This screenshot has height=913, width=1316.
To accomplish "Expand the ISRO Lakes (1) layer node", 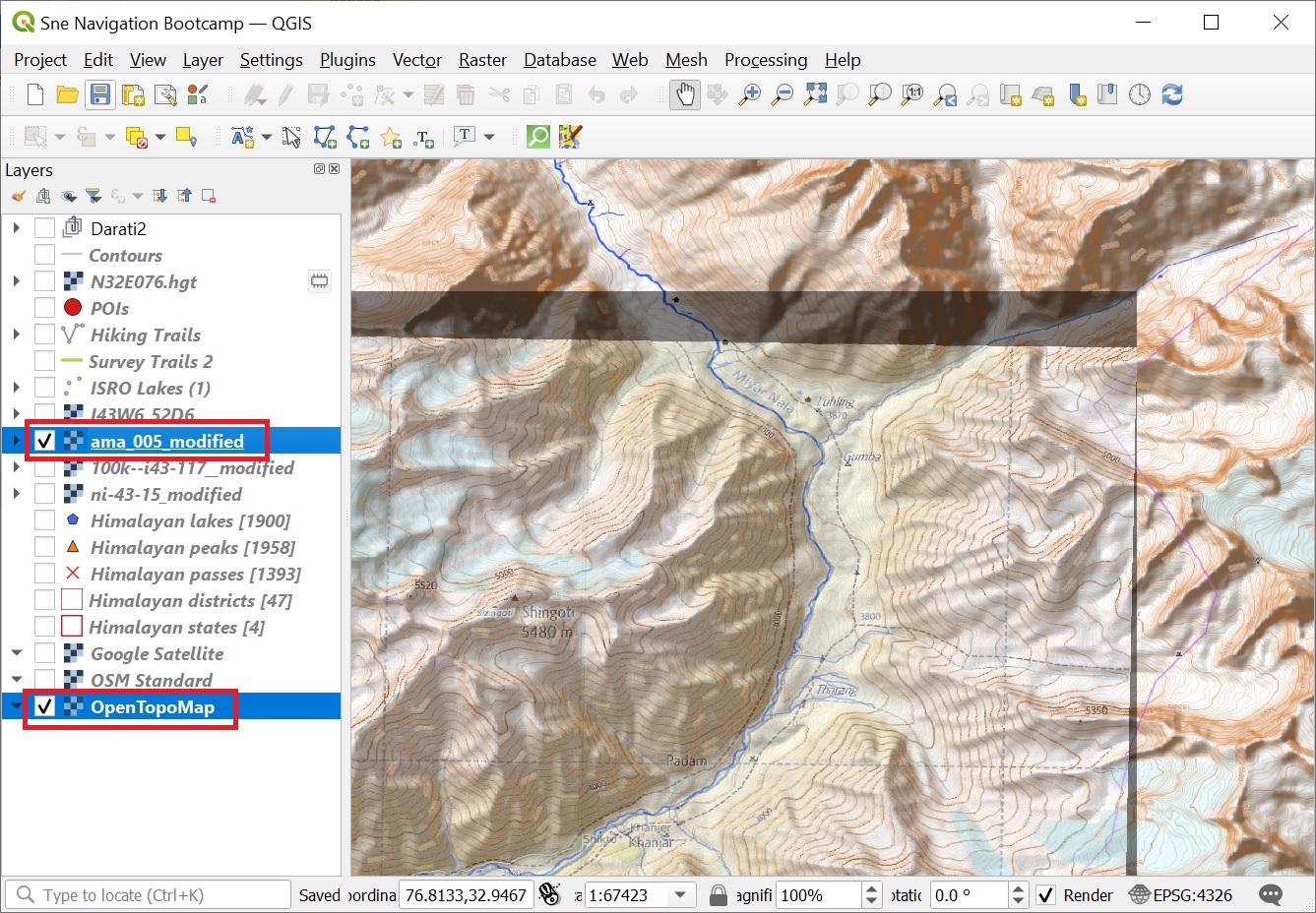I will tap(16, 388).
